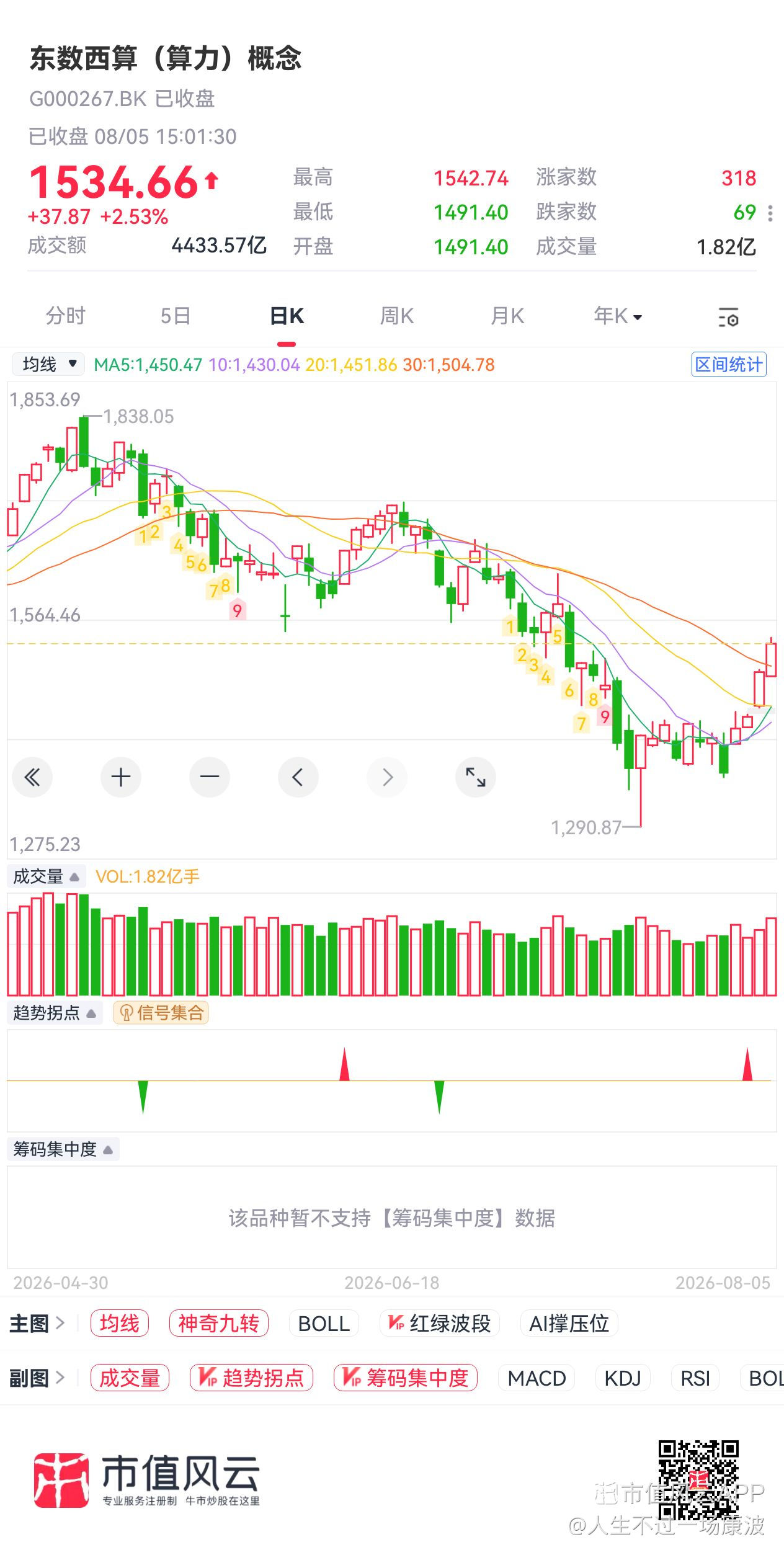The height and width of the screenshot is (1555, 784).
Task: Select MACD sub chart indicator
Action: (x=537, y=1378)
